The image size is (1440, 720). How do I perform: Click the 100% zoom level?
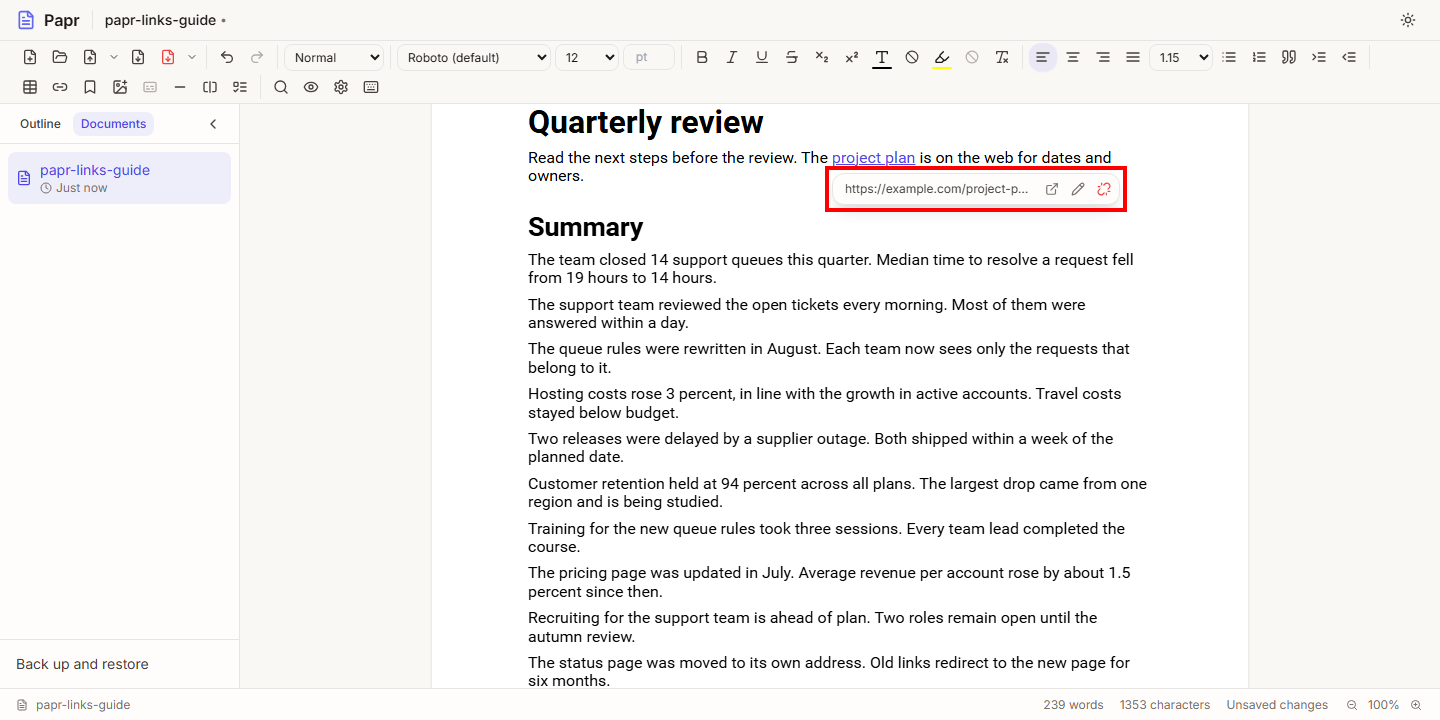(x=1384, y=705)
